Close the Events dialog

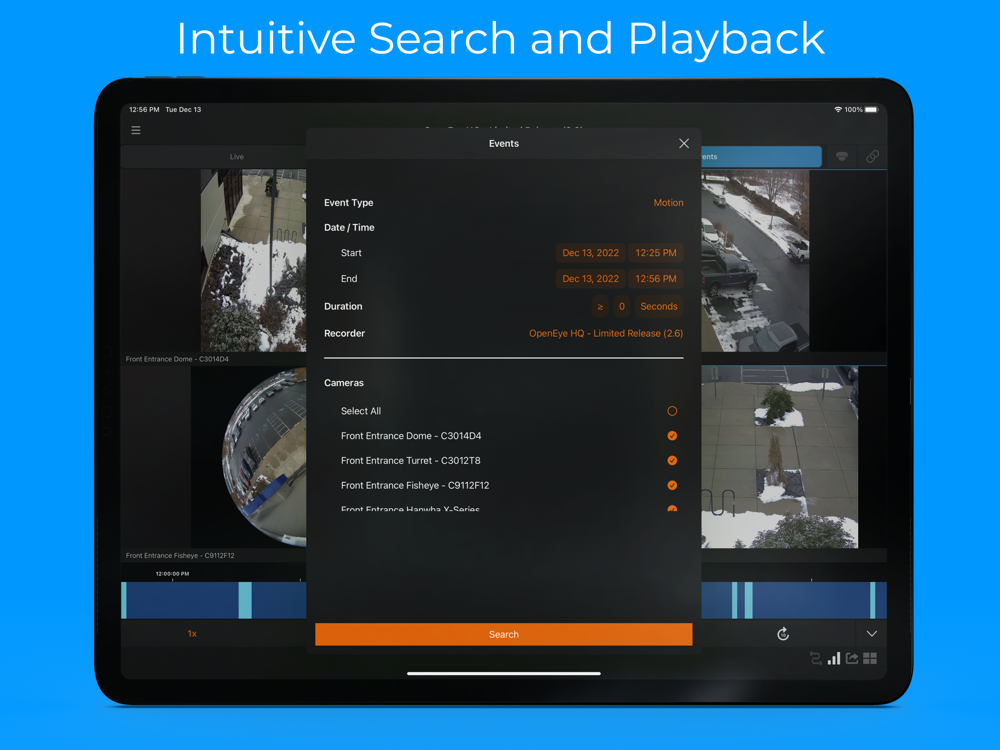[684, 143]
